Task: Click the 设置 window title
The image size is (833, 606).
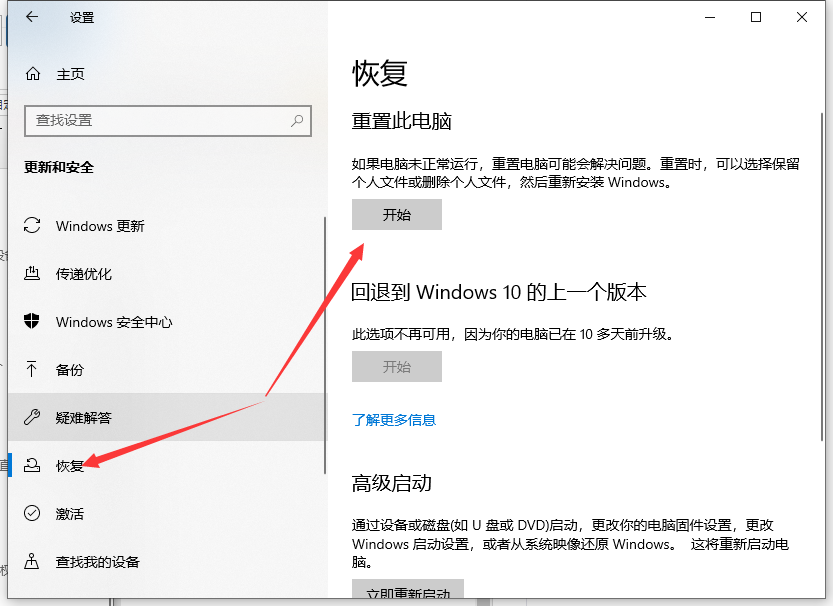Action: (x=82, y=18)
